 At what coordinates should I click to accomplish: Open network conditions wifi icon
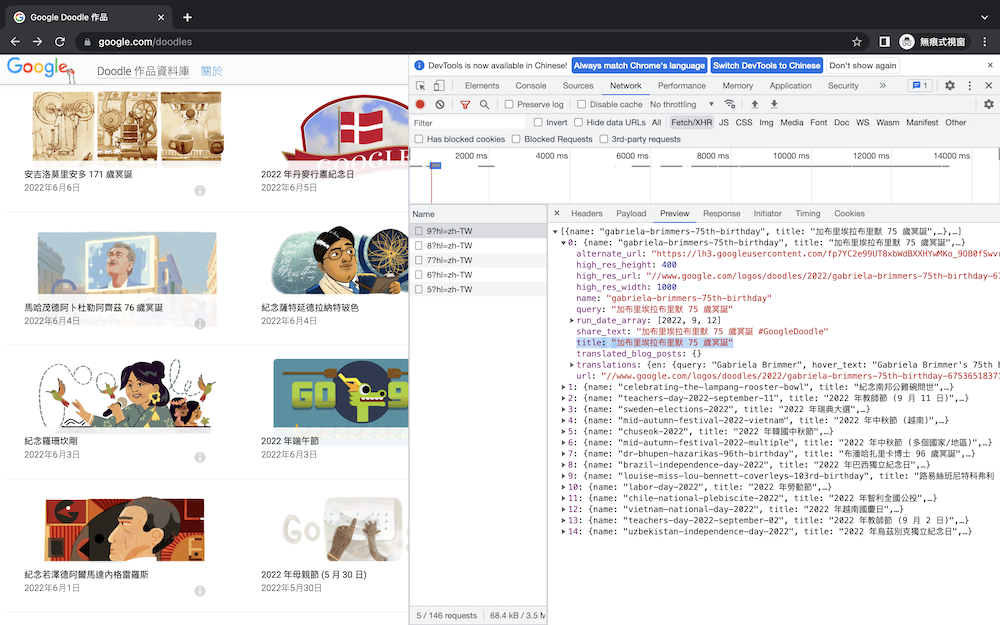click(x=730, y=104)
